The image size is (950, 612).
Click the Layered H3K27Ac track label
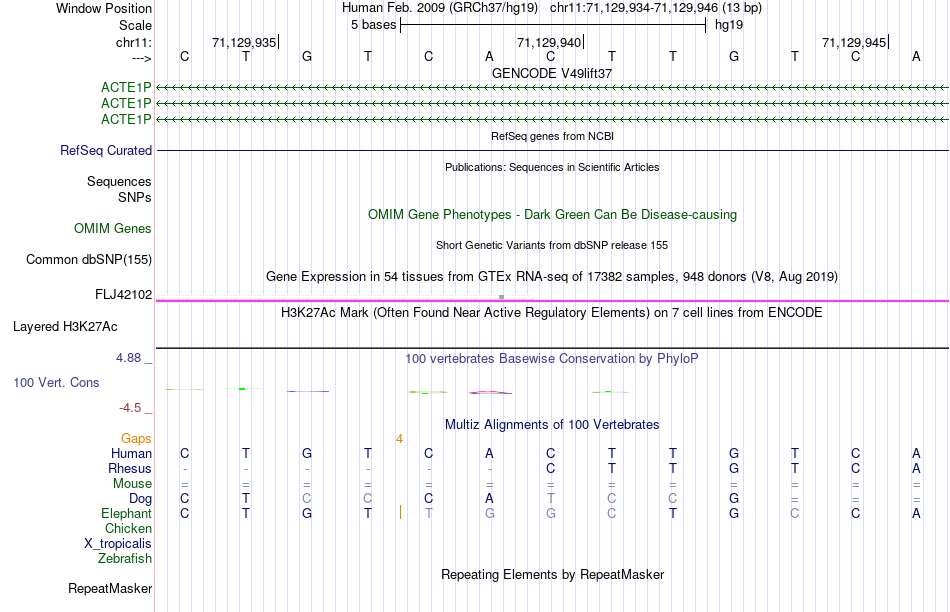click(65, 327)
